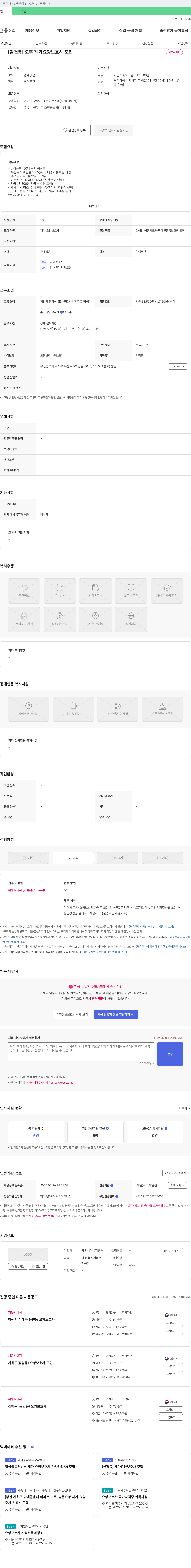This screenshot has width=191, height=1568.
Task: Click the 고용24 logo
Action: point(7,30)
